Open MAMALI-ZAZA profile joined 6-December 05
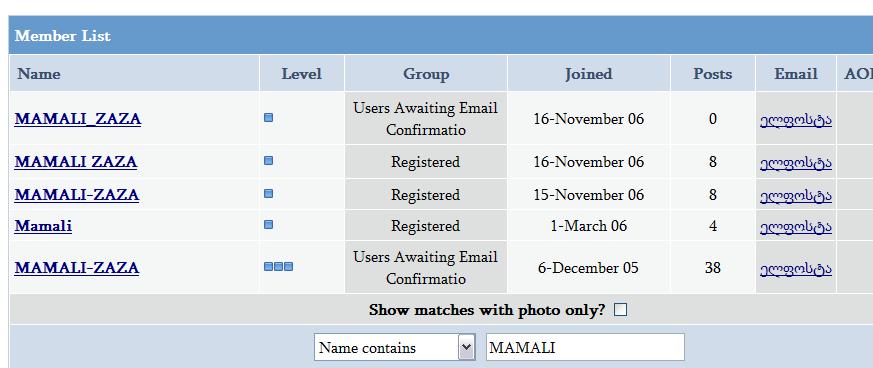 77,268
